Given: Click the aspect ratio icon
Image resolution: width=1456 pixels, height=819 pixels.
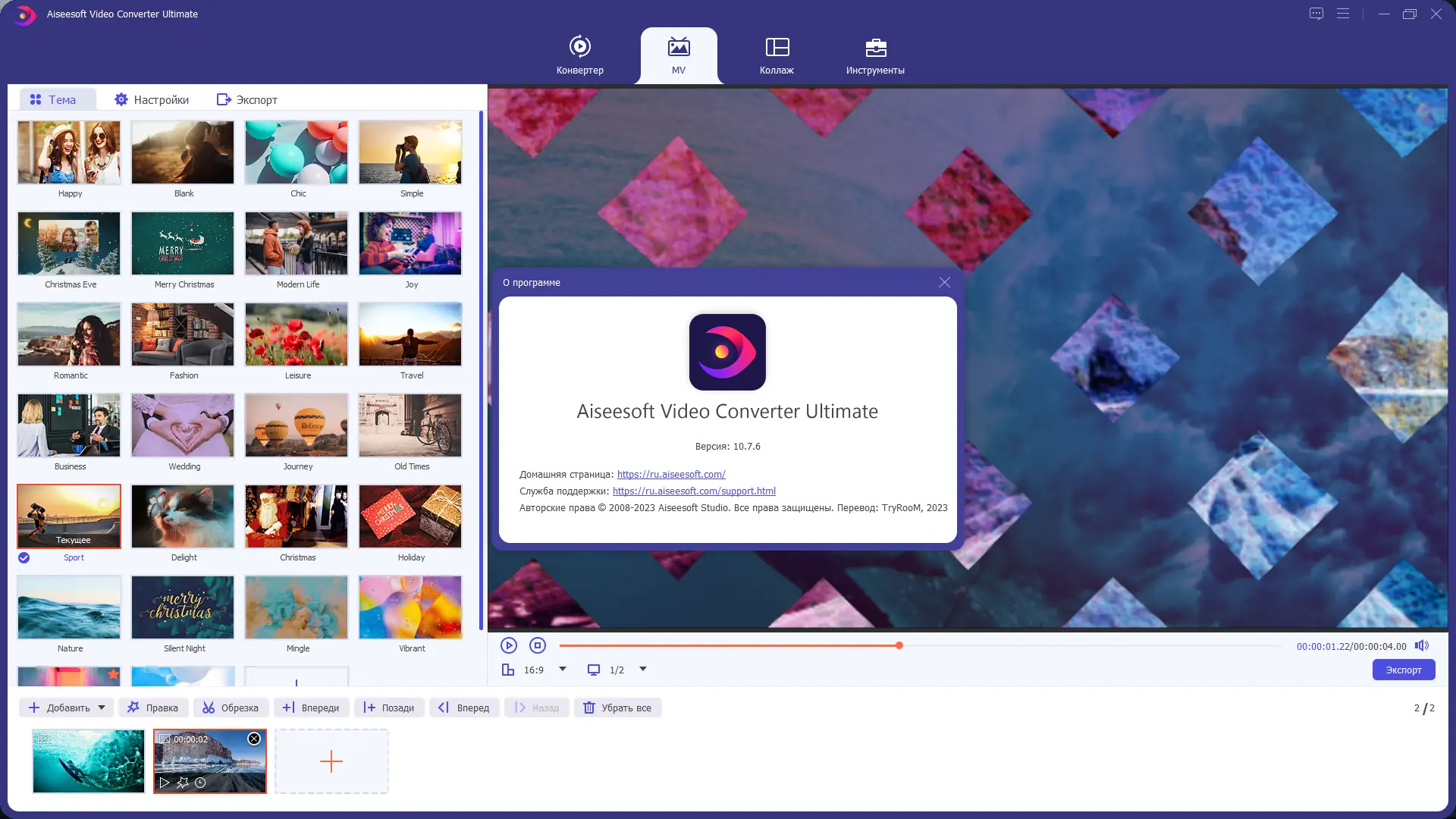Looking at the screenshot, I should click(508, 670).
